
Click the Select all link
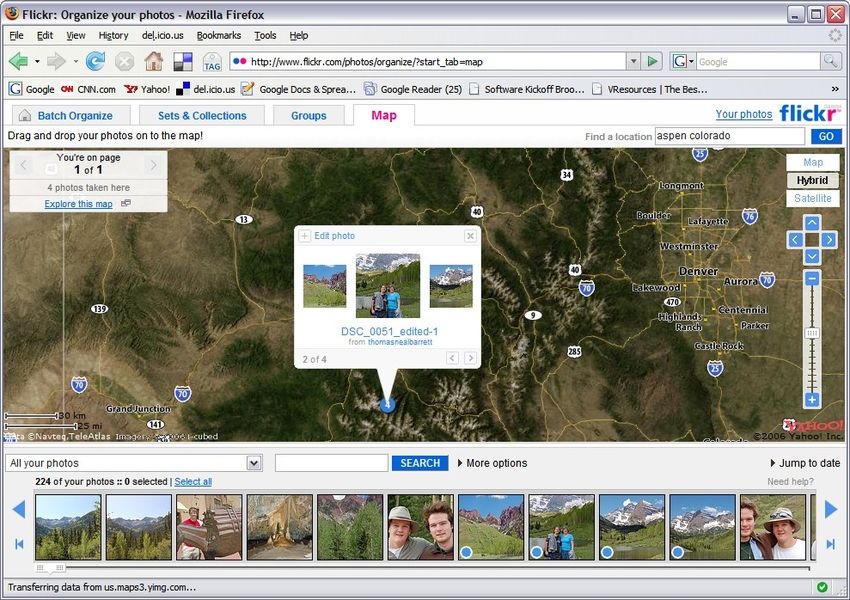(x=193, y=481)
